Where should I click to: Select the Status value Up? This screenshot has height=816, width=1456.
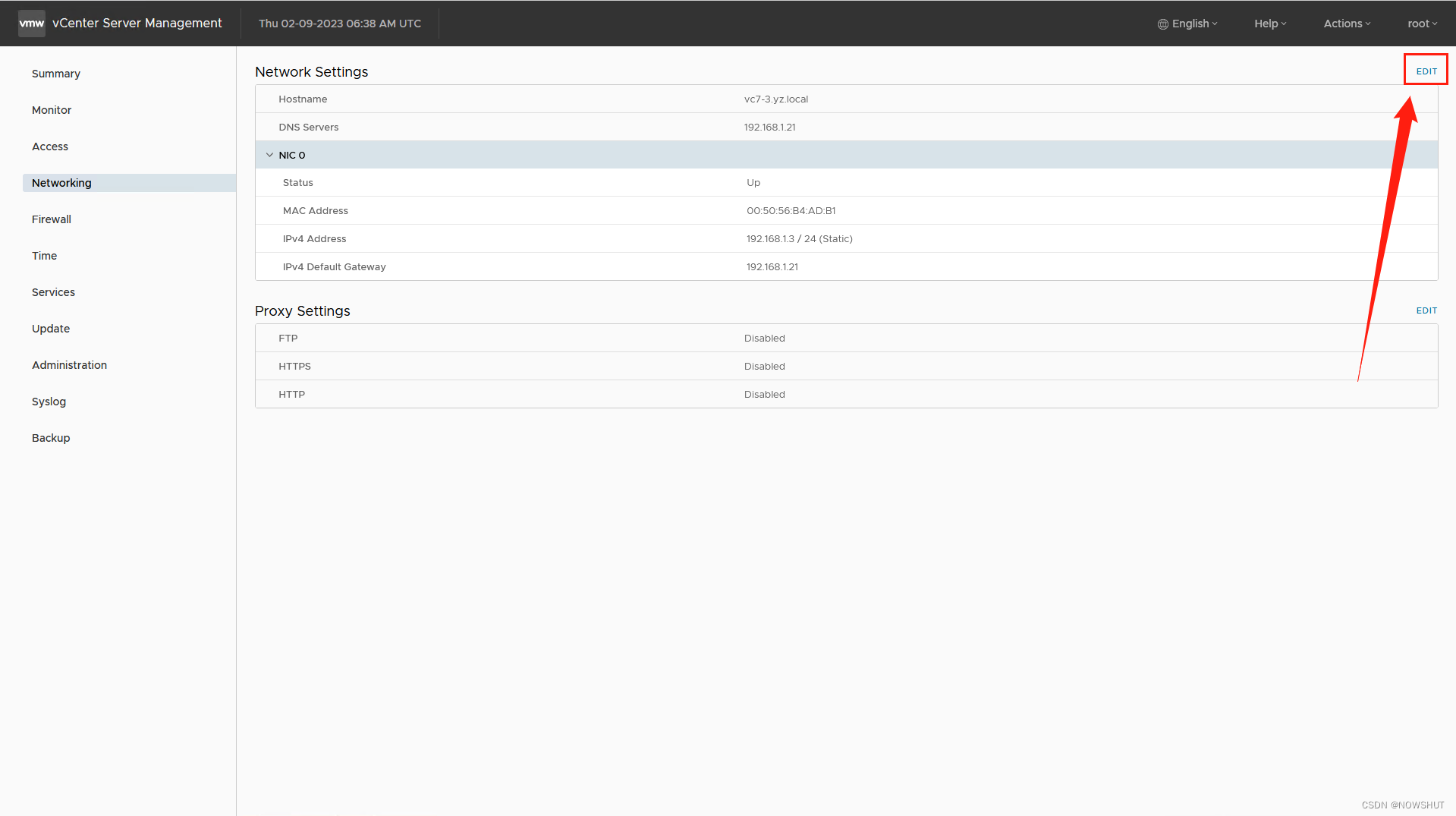pos(753,183)
